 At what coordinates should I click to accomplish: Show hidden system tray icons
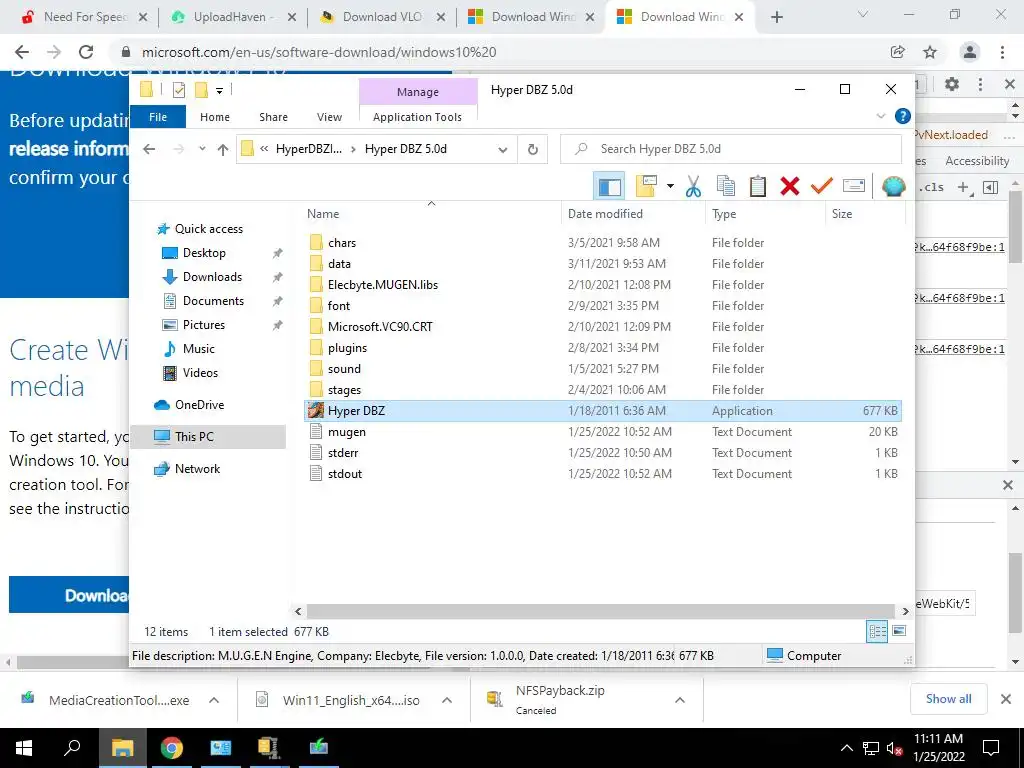coord(846,748)
